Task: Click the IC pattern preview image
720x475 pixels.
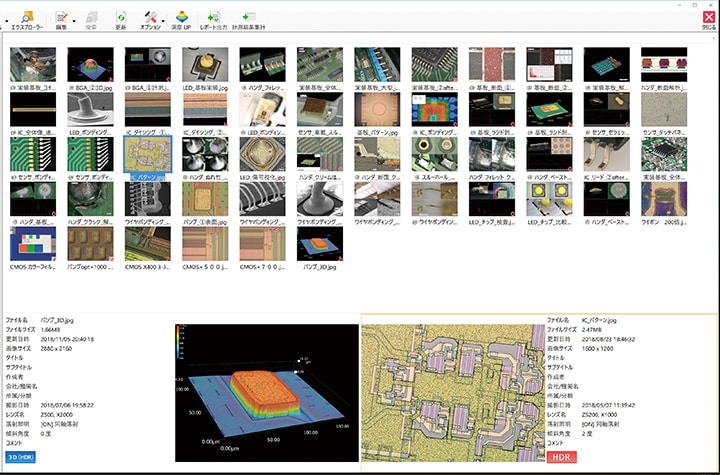Action: 450,392
